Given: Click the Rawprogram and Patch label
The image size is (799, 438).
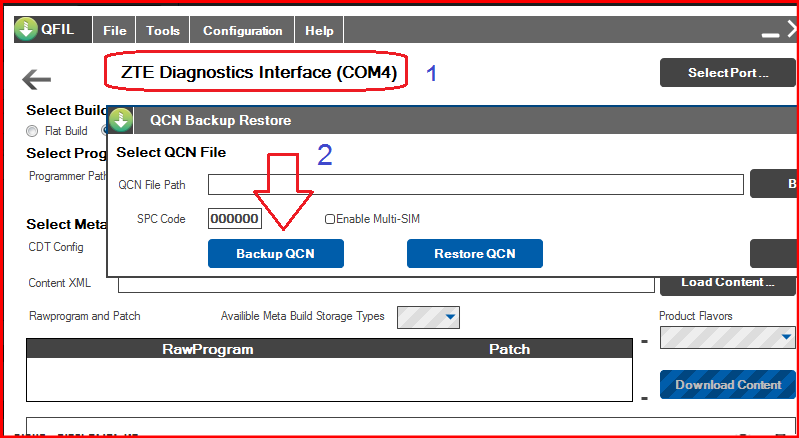Looking at the screenshot, I should click(x=85, y=316).
